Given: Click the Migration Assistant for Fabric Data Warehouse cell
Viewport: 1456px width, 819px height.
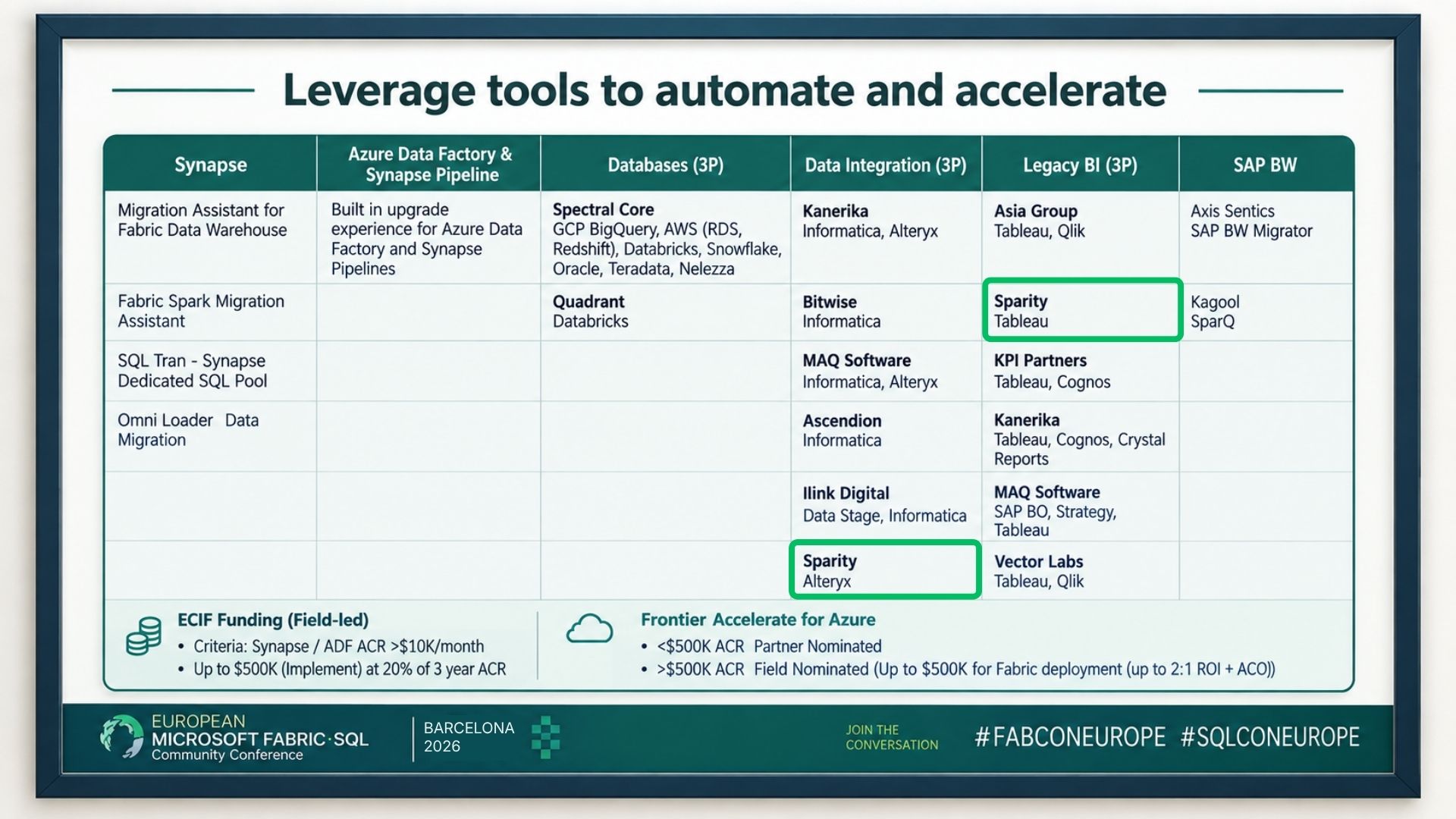Looking at the screenshot, I should click(211, 237).
